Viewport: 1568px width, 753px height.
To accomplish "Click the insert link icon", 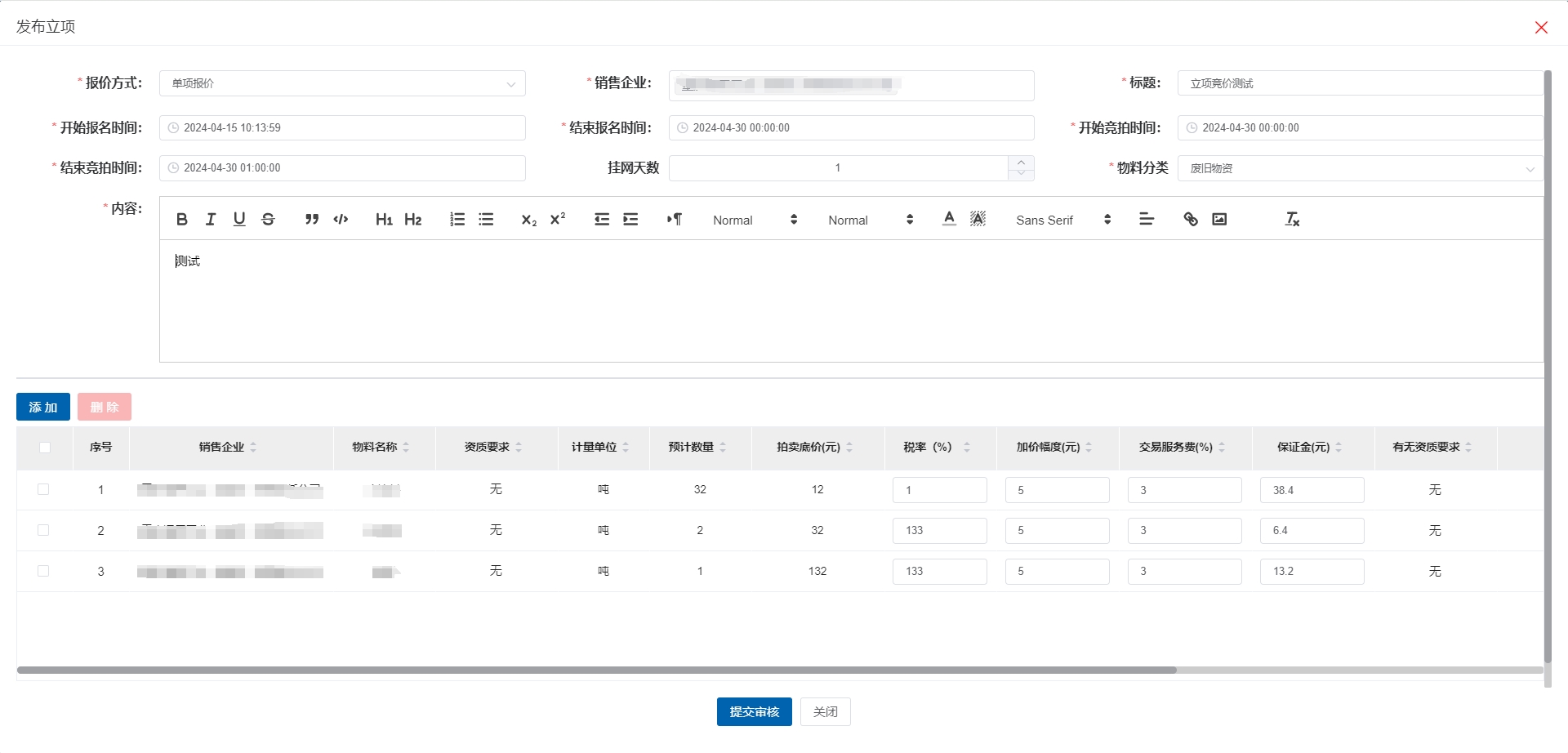I will pyautogui.click(x=1191, y=220).
